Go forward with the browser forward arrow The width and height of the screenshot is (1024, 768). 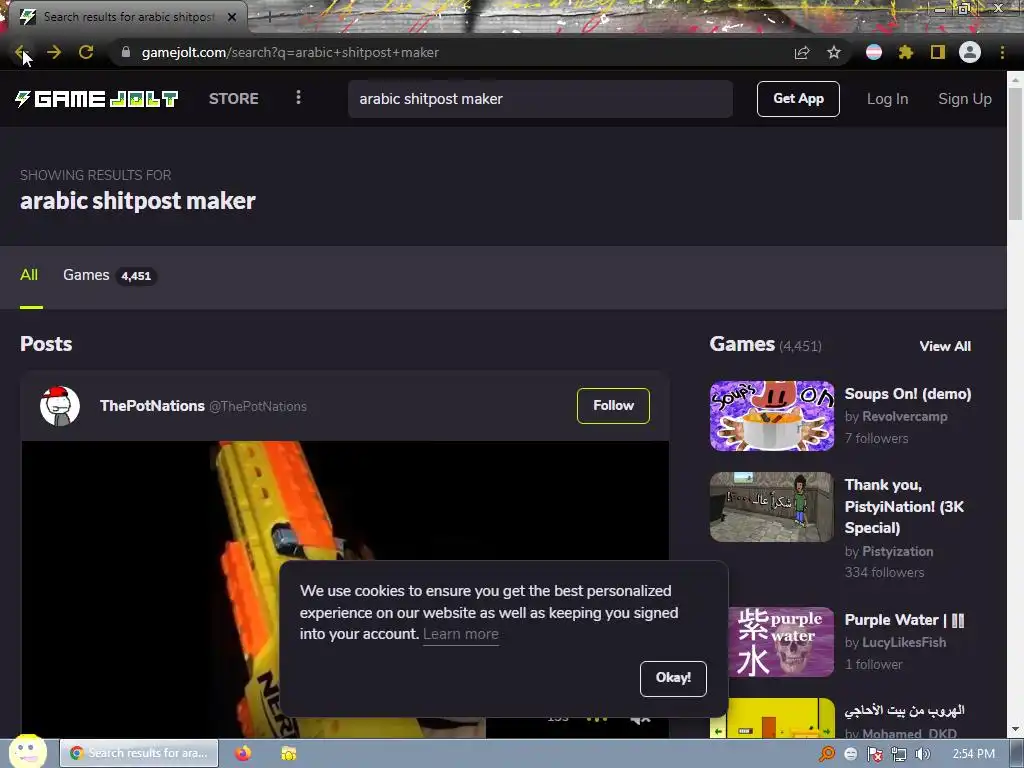54,52
